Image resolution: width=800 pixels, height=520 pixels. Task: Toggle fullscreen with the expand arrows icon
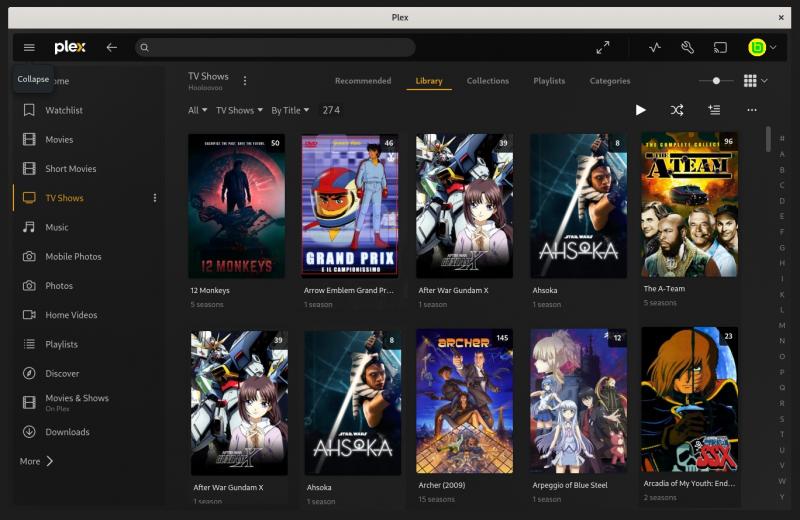603,47
